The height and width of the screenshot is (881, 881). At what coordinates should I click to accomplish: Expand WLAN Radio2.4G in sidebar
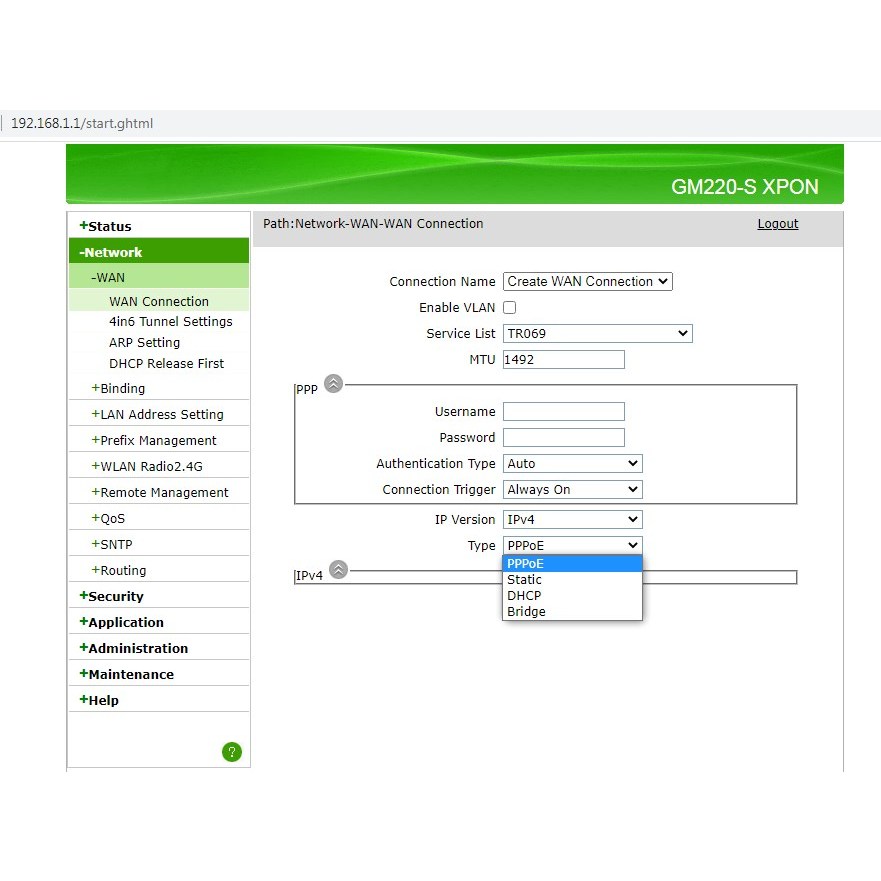pos(151,467)
